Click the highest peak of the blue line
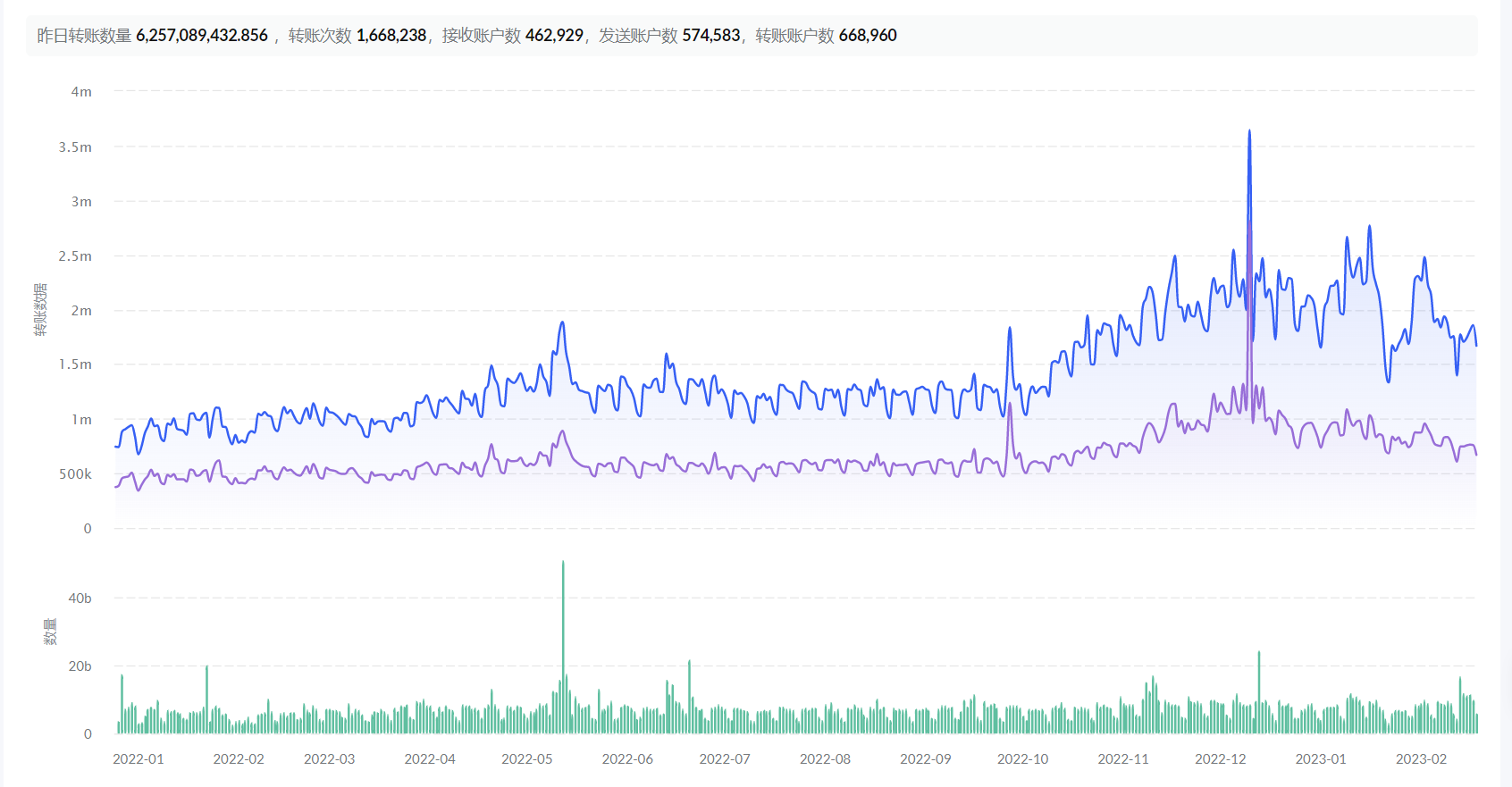The image size is (1512, 787). click(x=1249, y=133)
